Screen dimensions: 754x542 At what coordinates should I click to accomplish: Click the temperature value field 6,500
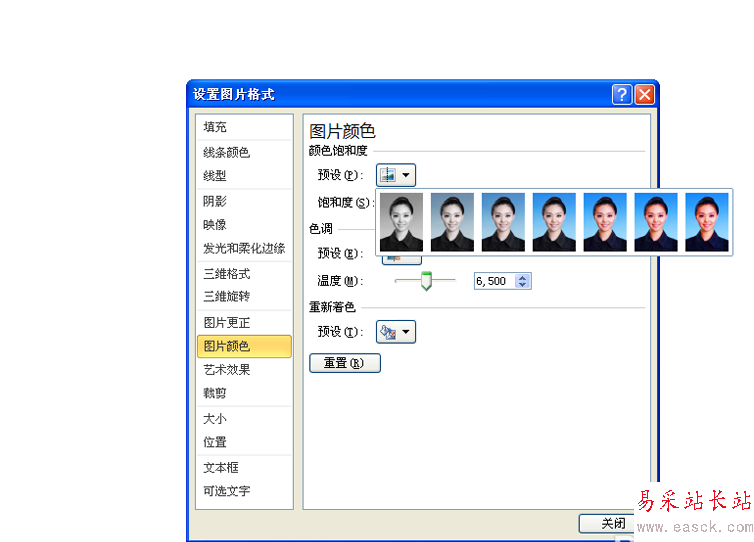pos(494,281)
